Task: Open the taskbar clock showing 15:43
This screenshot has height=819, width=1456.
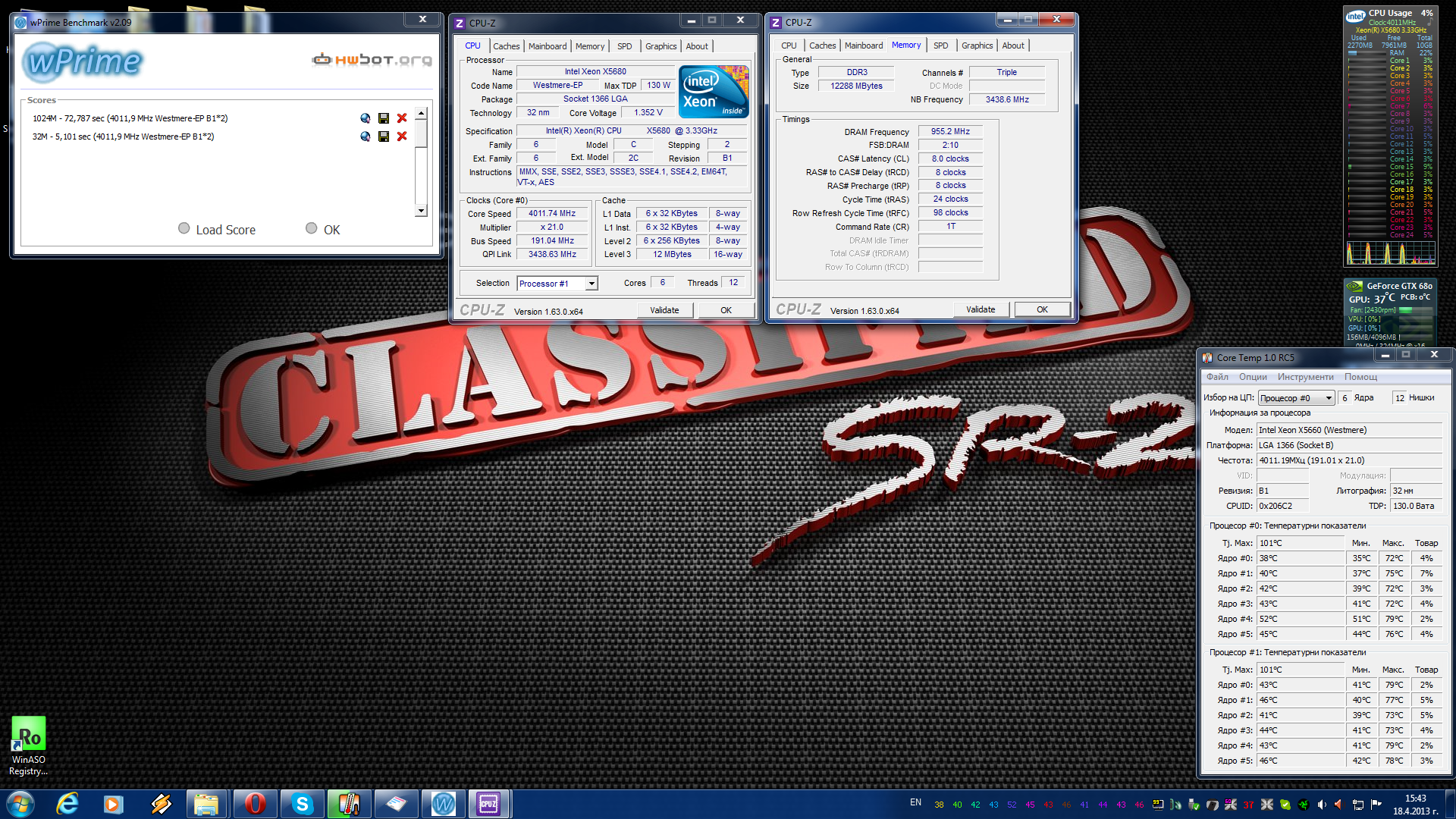Action: pos(1416,805)
